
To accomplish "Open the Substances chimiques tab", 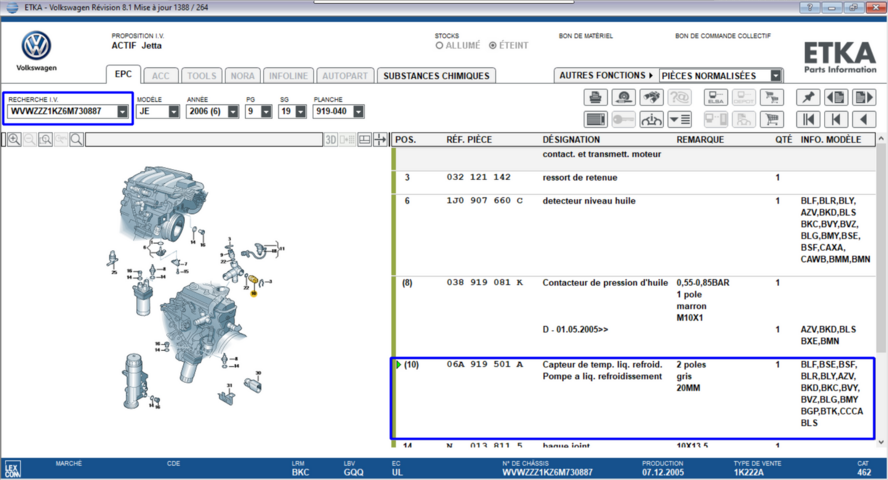I will click(436, 76).
